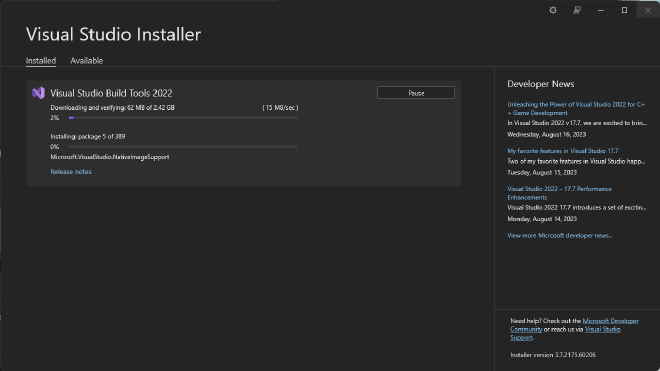Click the download progress bar at 2%
This screenshot has width=660, height=371.
click(184, 118)
